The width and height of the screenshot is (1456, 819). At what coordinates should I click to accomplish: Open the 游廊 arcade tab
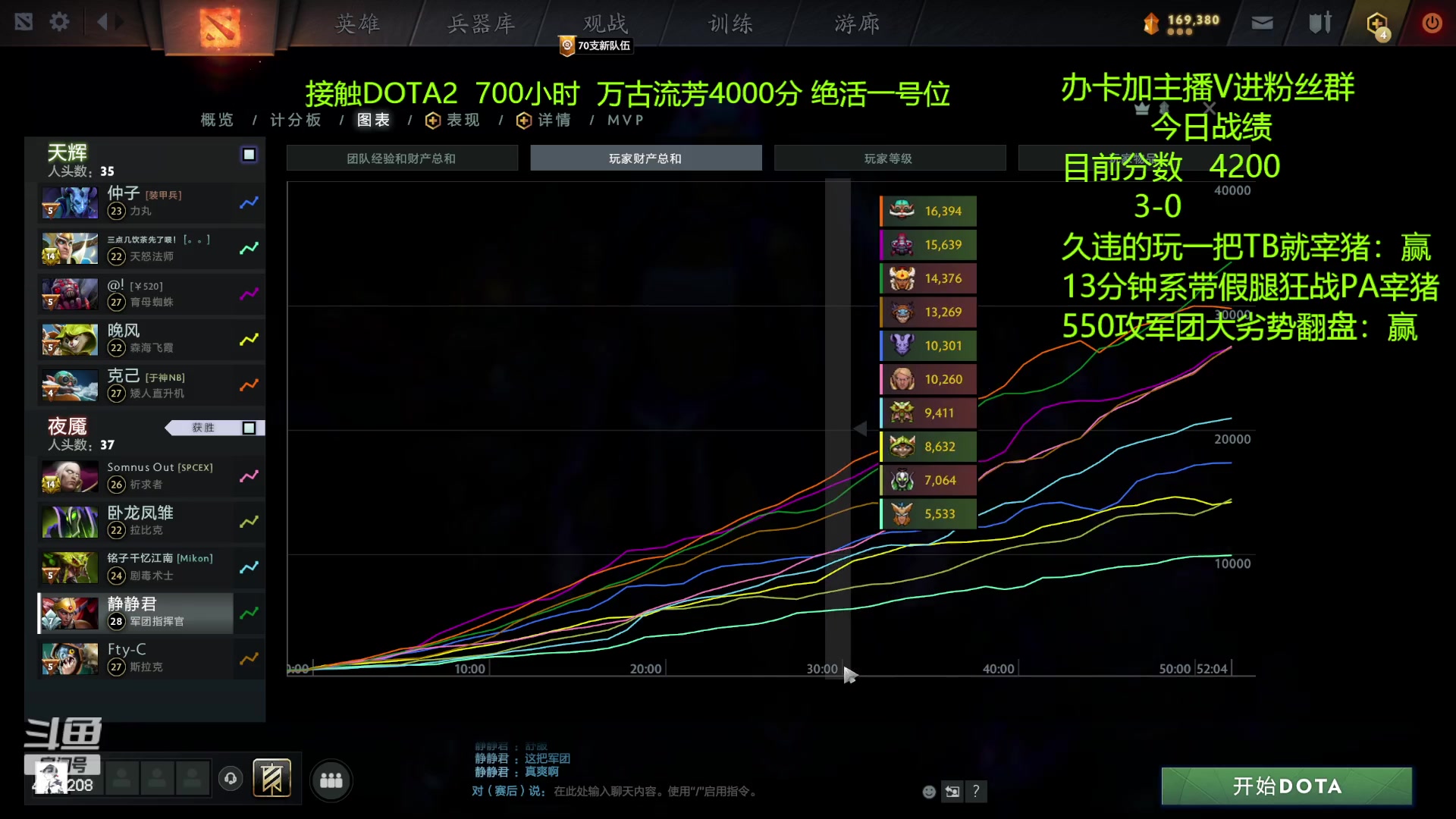(x=857, y=24)
